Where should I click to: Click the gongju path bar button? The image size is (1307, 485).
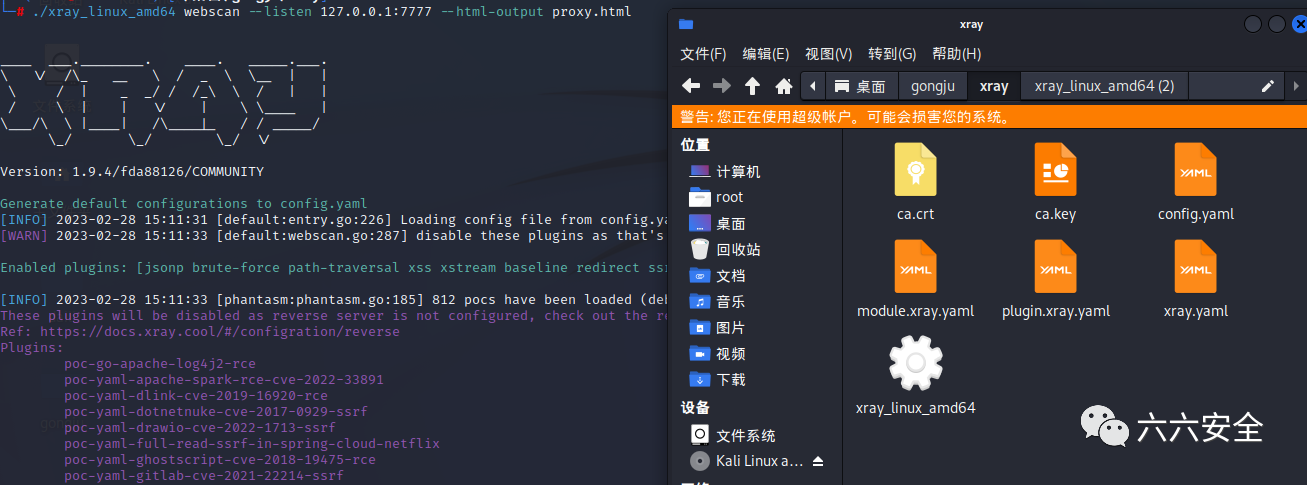(933, 86)
